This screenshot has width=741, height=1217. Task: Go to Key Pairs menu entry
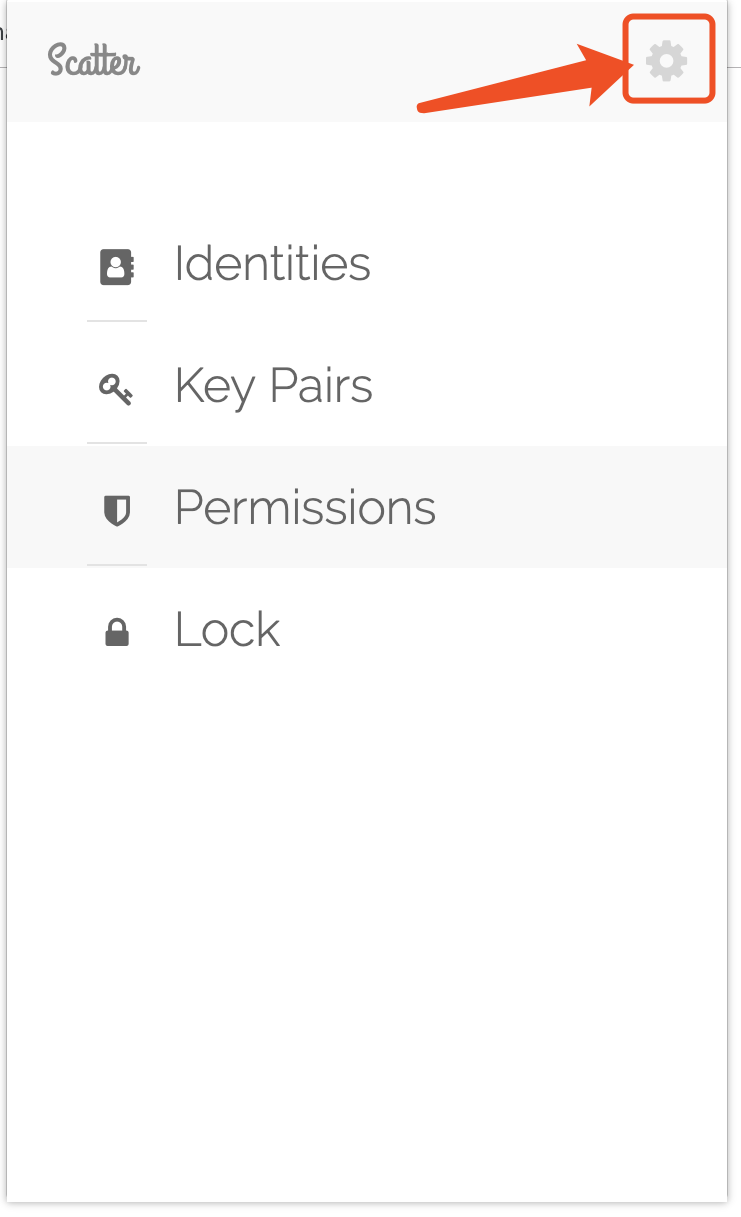tap(367, 386)
